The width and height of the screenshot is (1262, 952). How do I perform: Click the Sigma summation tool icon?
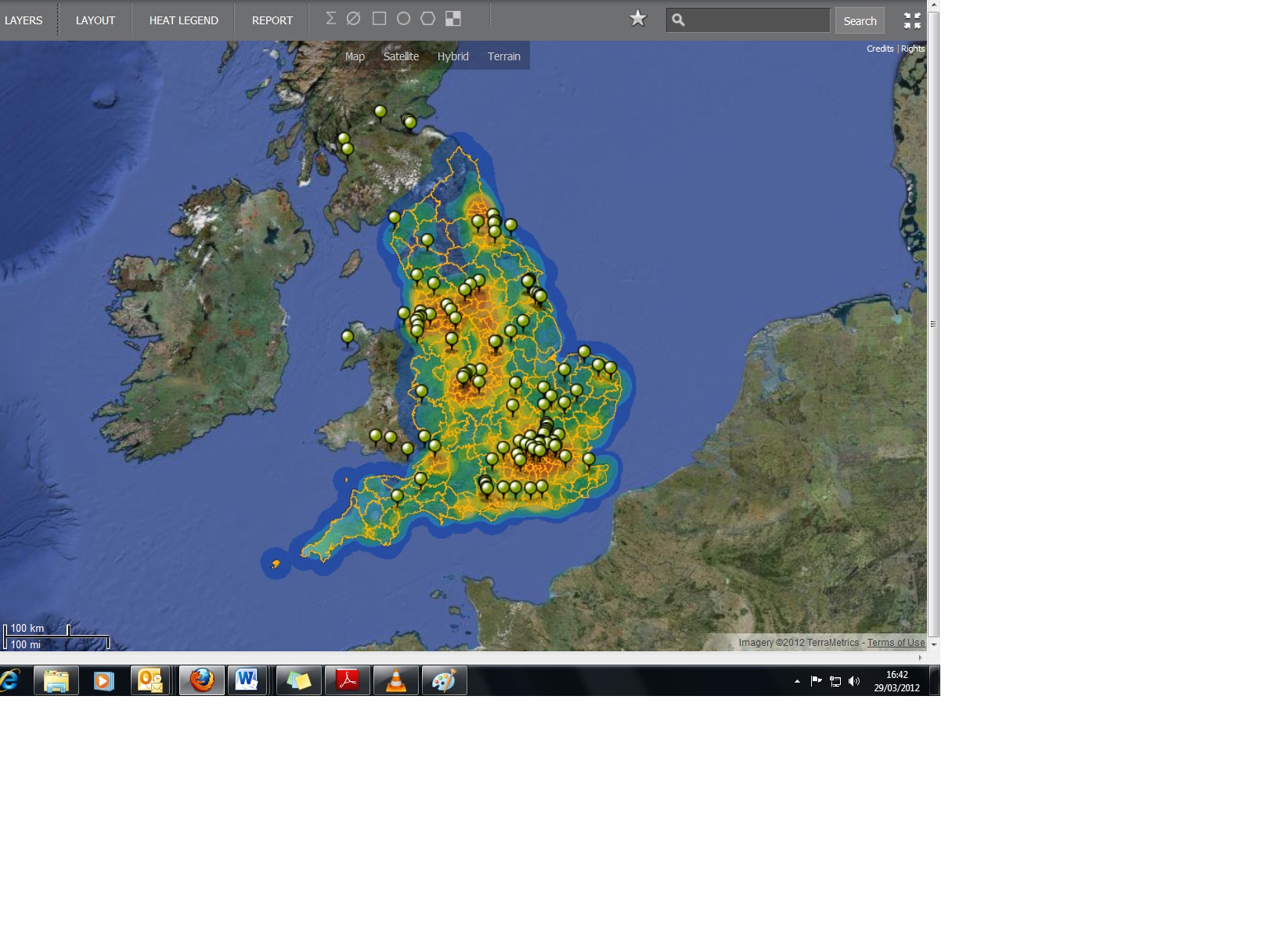click(x=331, y=19)
